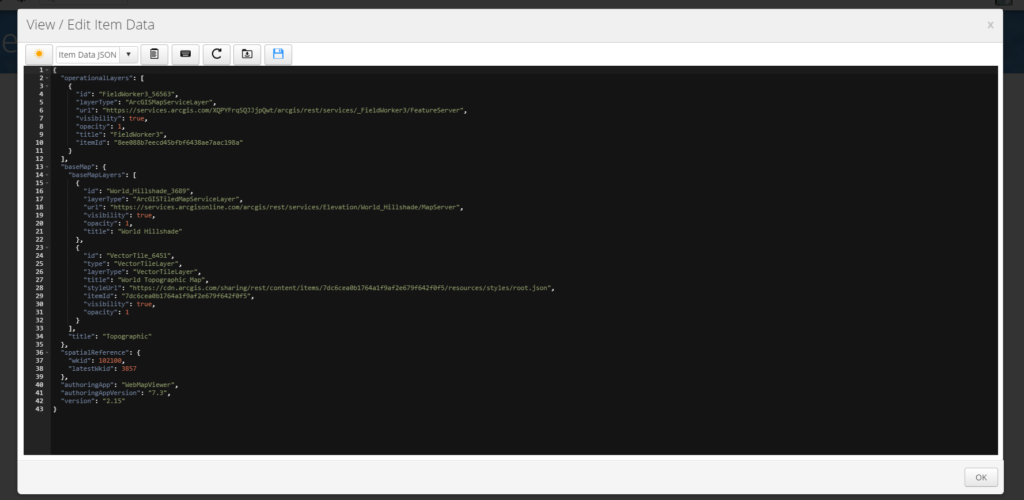Screen dimensions: 1024x500
Task: Click the folder-with-arrow icon in the toolbar
Action: (x=247, y=54)
